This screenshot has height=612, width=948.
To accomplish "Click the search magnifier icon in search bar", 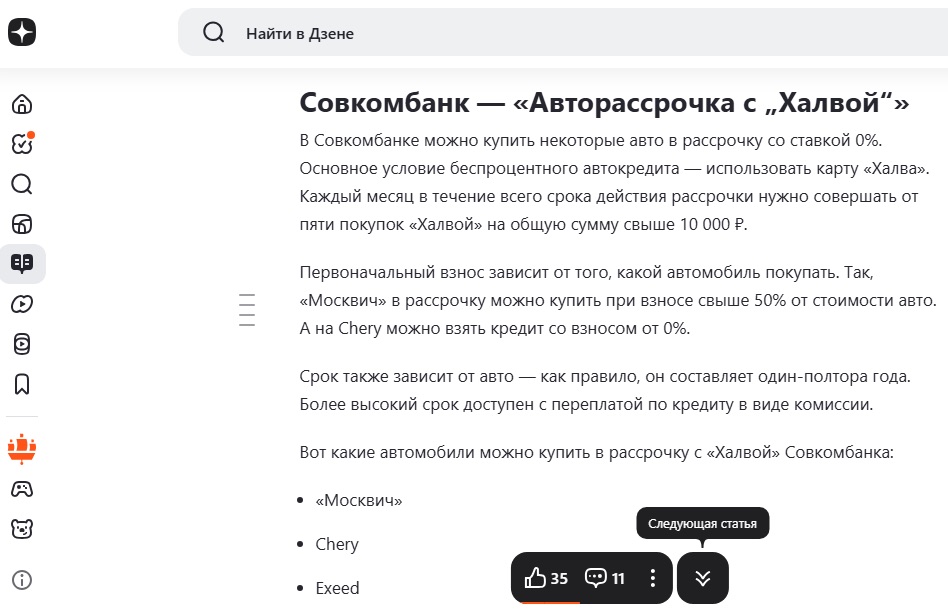I will (x=213, y=32).
